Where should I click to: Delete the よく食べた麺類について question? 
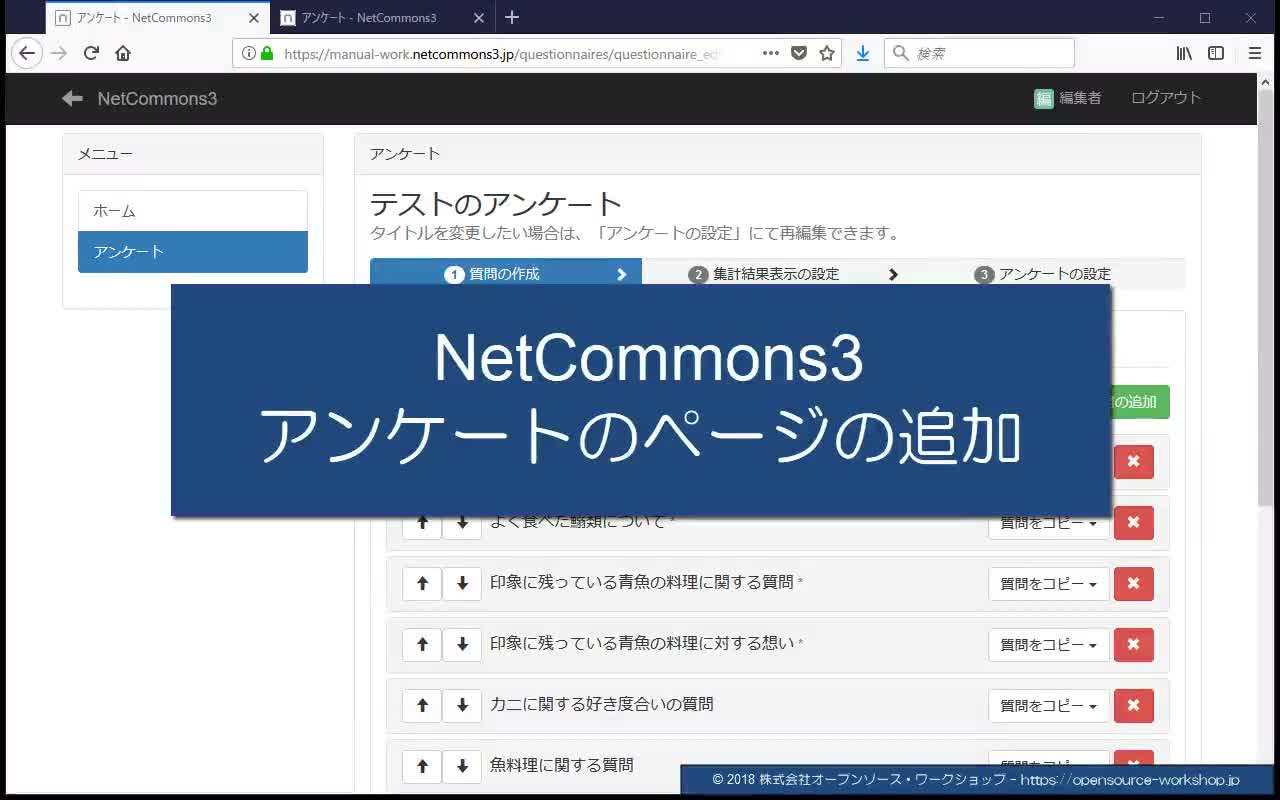tap(1133, 523)
